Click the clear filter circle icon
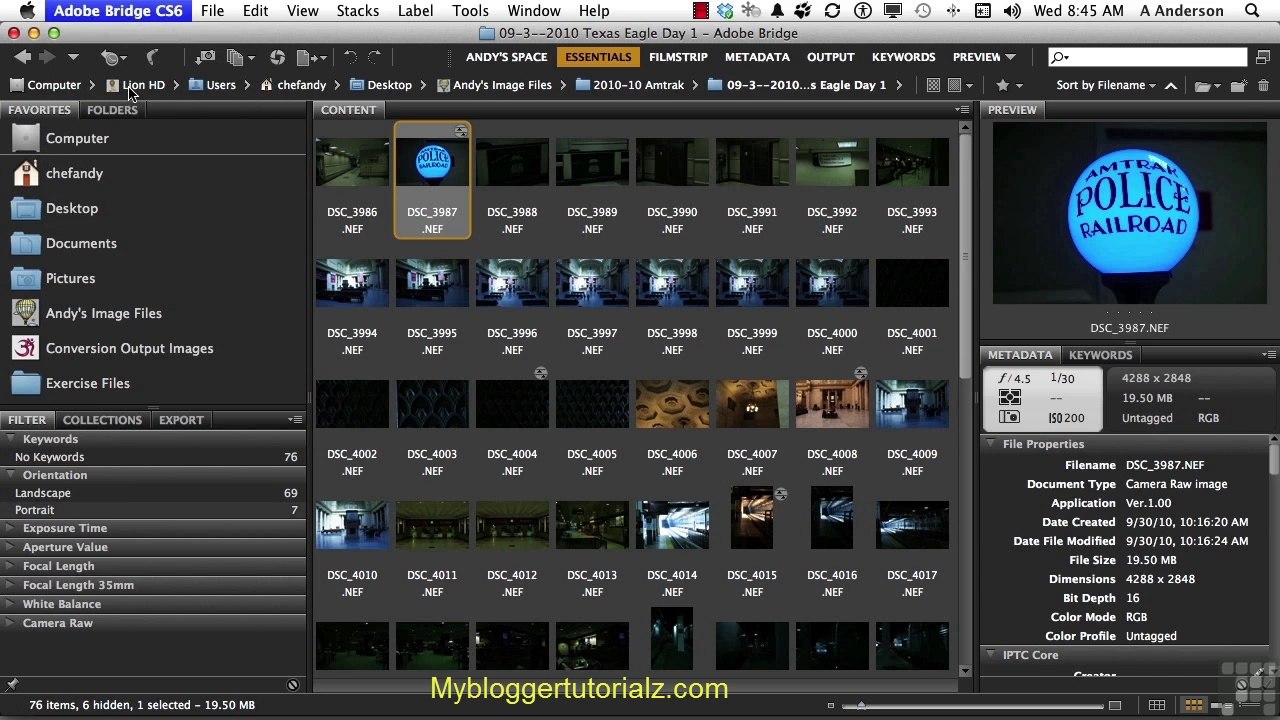 293,685
